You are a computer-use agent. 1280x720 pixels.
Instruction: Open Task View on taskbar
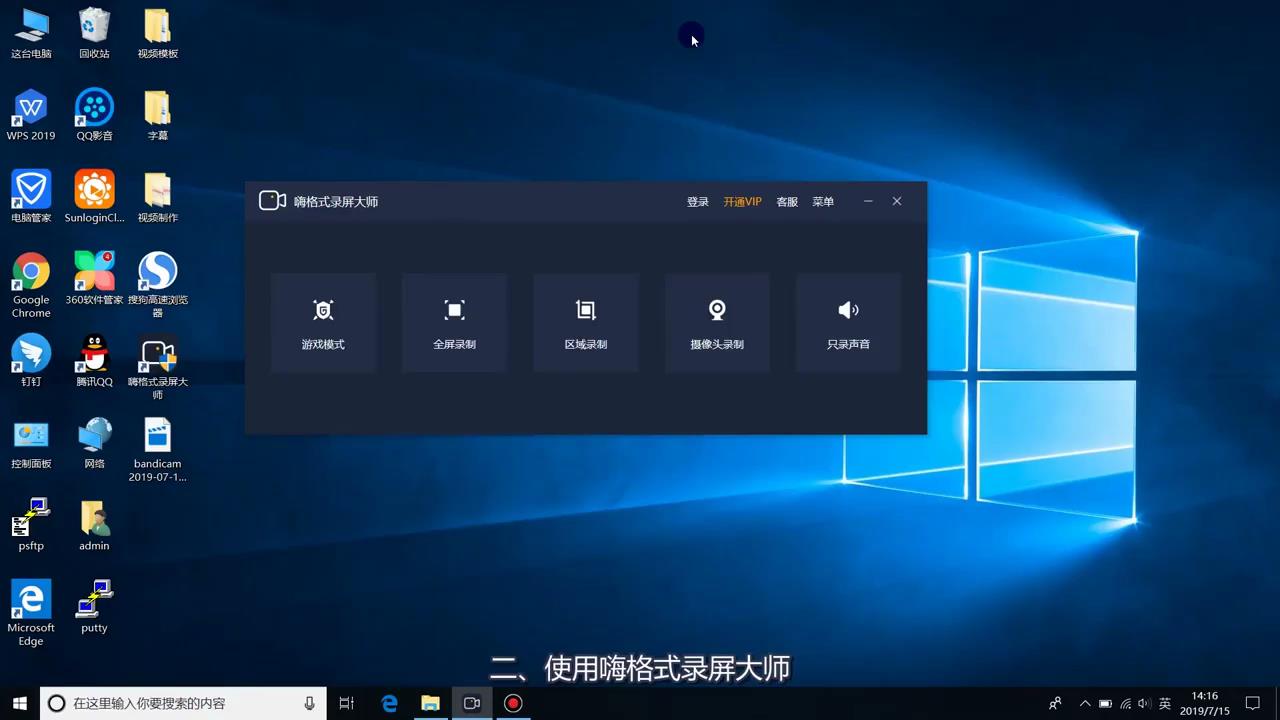[x=347, y=703]
